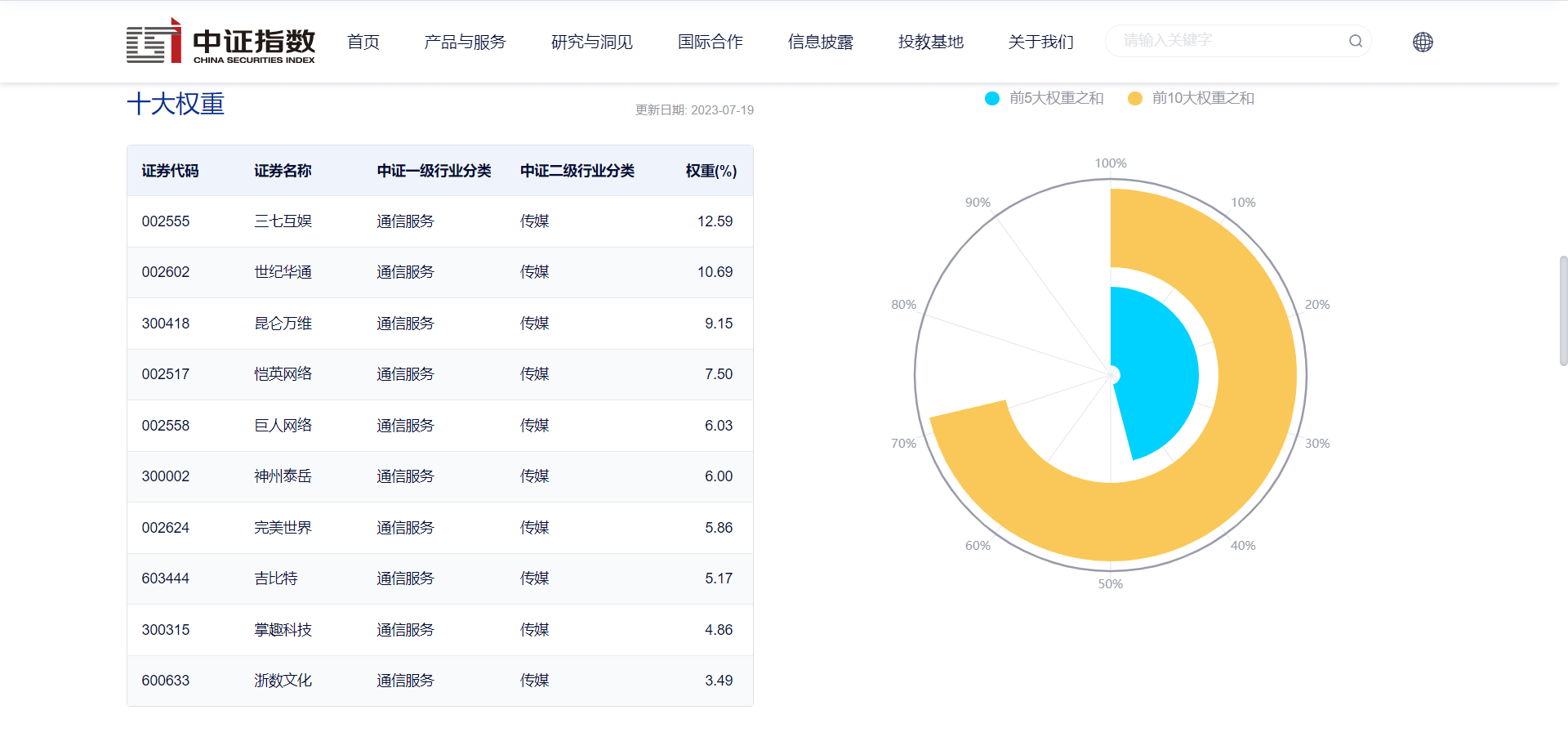The height and width of the screenshot is (737, 1568).
Task: Go to the 首页 menu item
Action: [363, 42]
